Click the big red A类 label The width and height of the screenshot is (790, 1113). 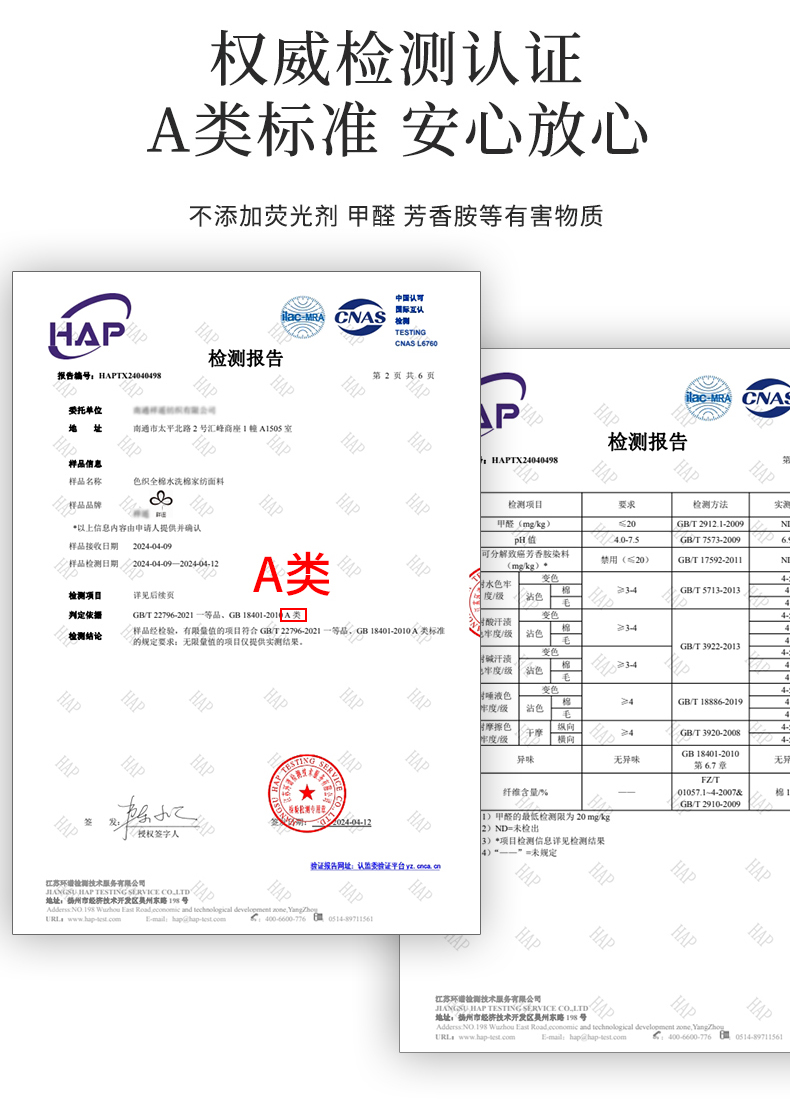click(x=292, y=574)
